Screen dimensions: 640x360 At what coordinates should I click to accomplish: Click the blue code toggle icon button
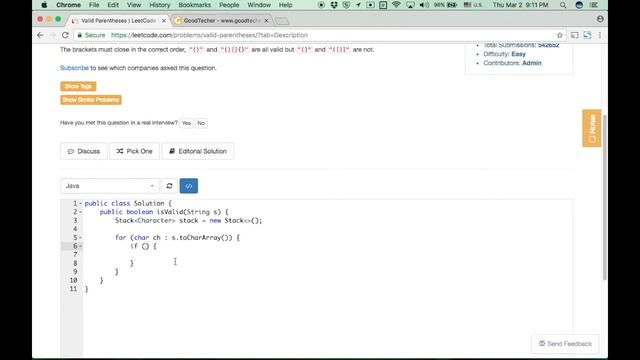click(189, 186)
